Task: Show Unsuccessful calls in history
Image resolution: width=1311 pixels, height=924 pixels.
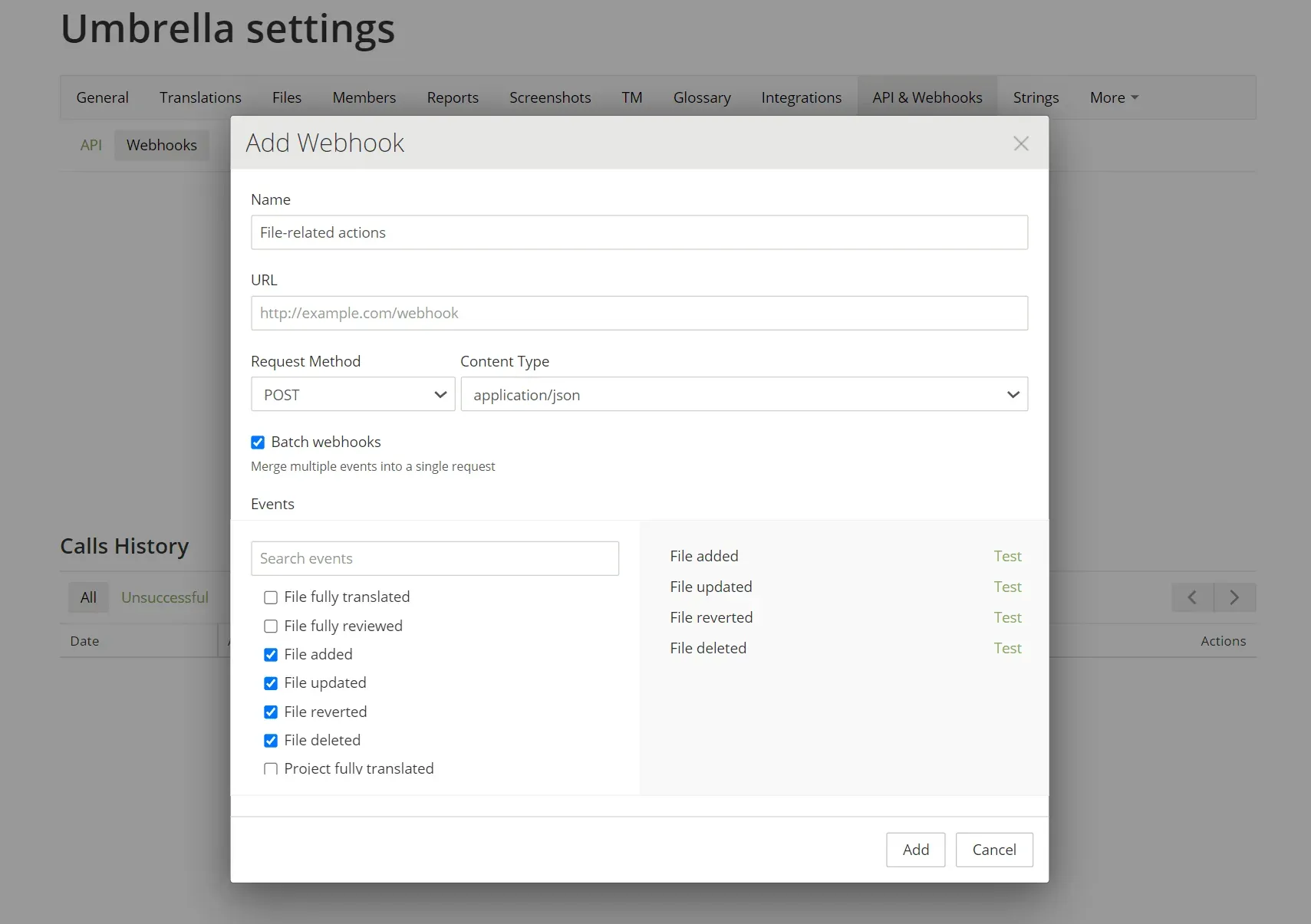Action: coord(165,597)
